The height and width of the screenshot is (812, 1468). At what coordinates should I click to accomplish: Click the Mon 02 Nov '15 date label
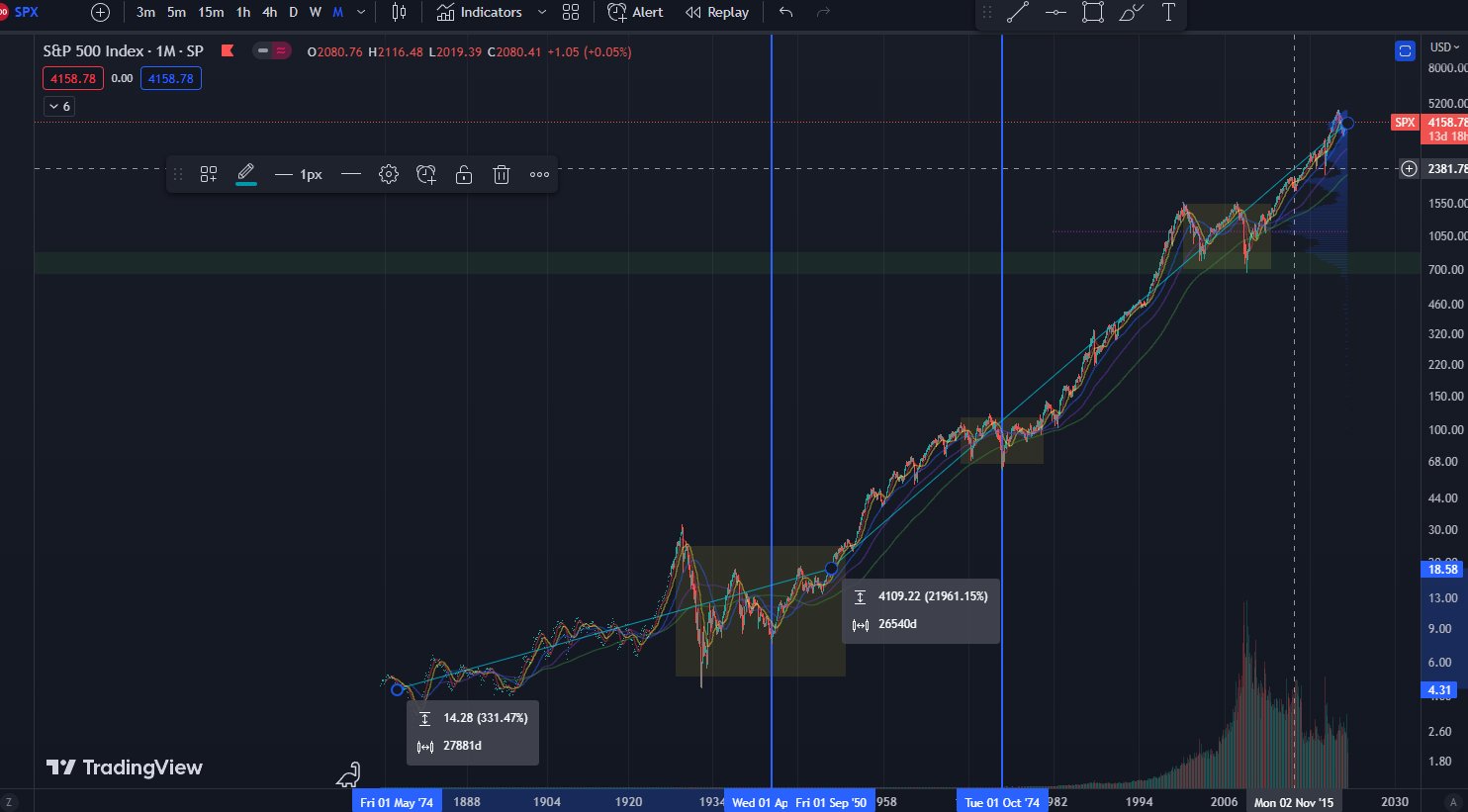click(x=1294, y=802)
